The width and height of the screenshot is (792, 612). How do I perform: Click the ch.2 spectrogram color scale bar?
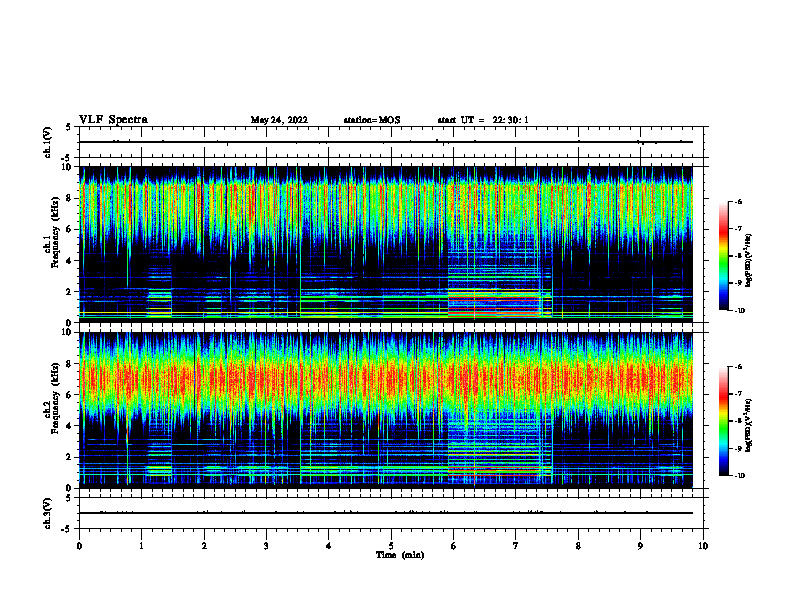point(724,421)
